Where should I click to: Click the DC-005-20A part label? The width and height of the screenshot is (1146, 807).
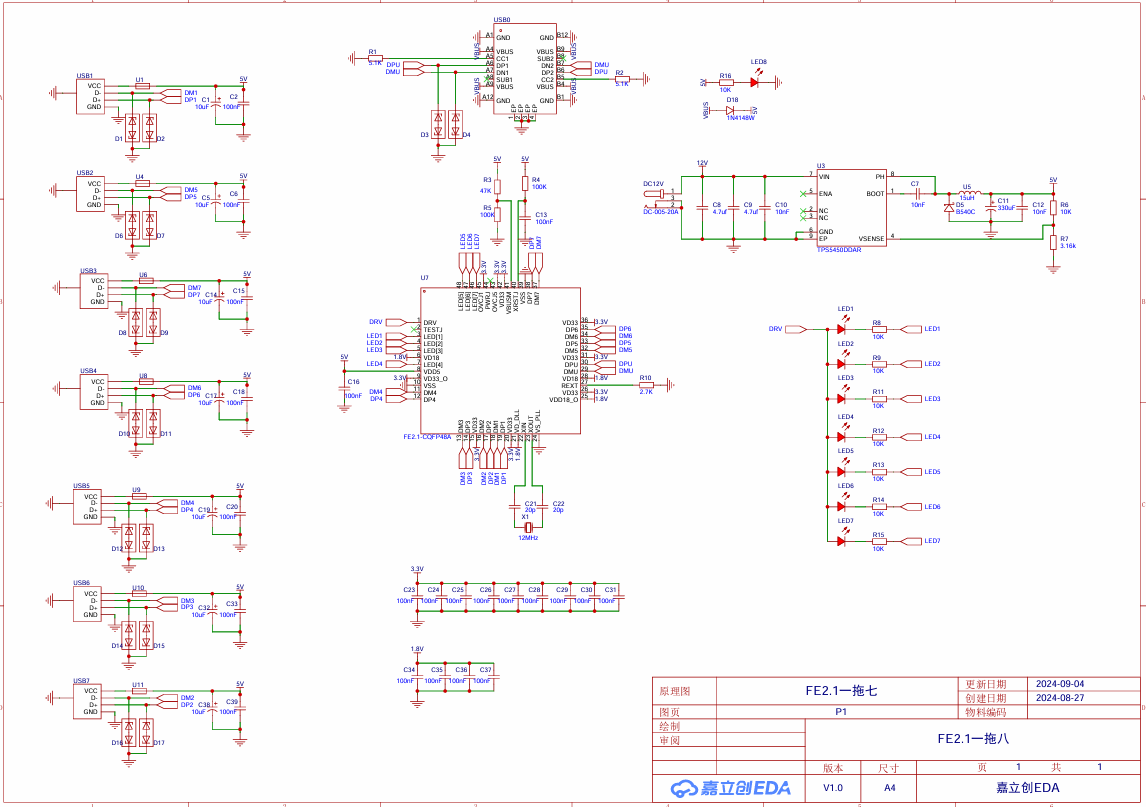click(661, 212)
